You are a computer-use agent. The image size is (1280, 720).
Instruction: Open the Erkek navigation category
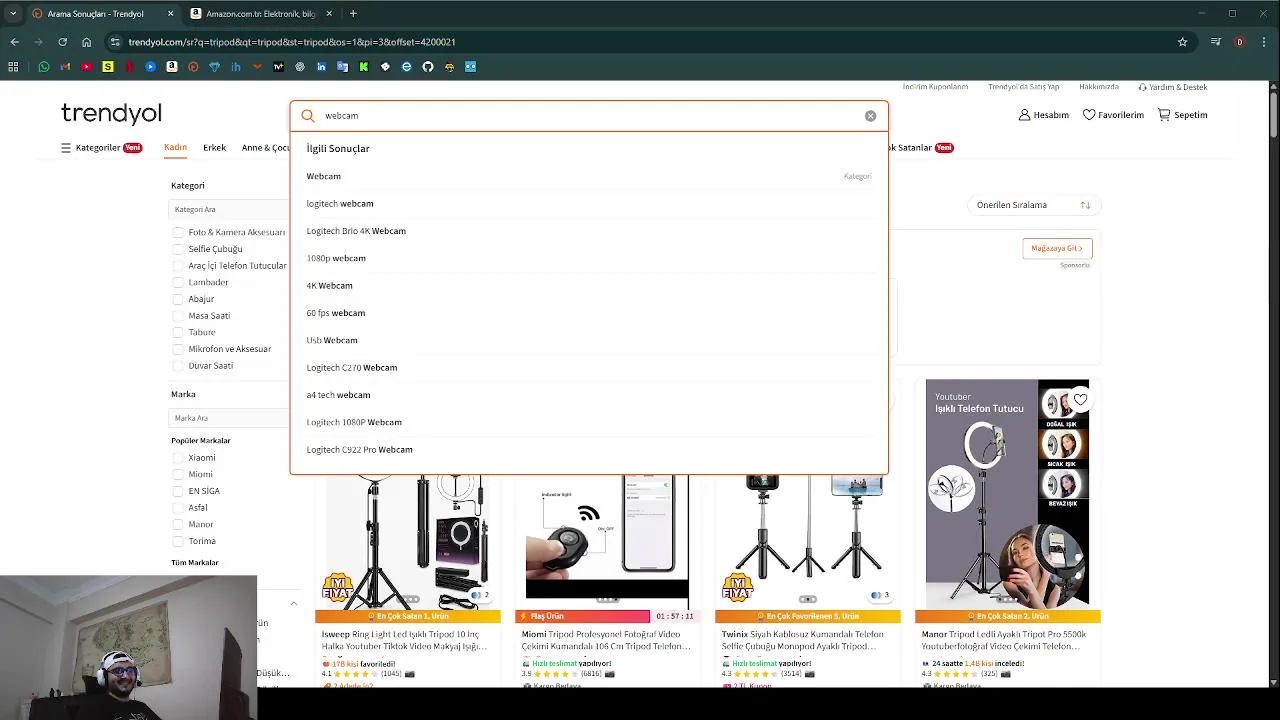[x=214, y=148]
